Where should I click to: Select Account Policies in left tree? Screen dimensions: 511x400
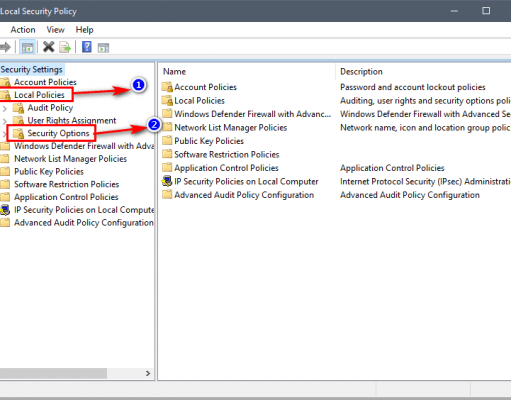[45, 82]
